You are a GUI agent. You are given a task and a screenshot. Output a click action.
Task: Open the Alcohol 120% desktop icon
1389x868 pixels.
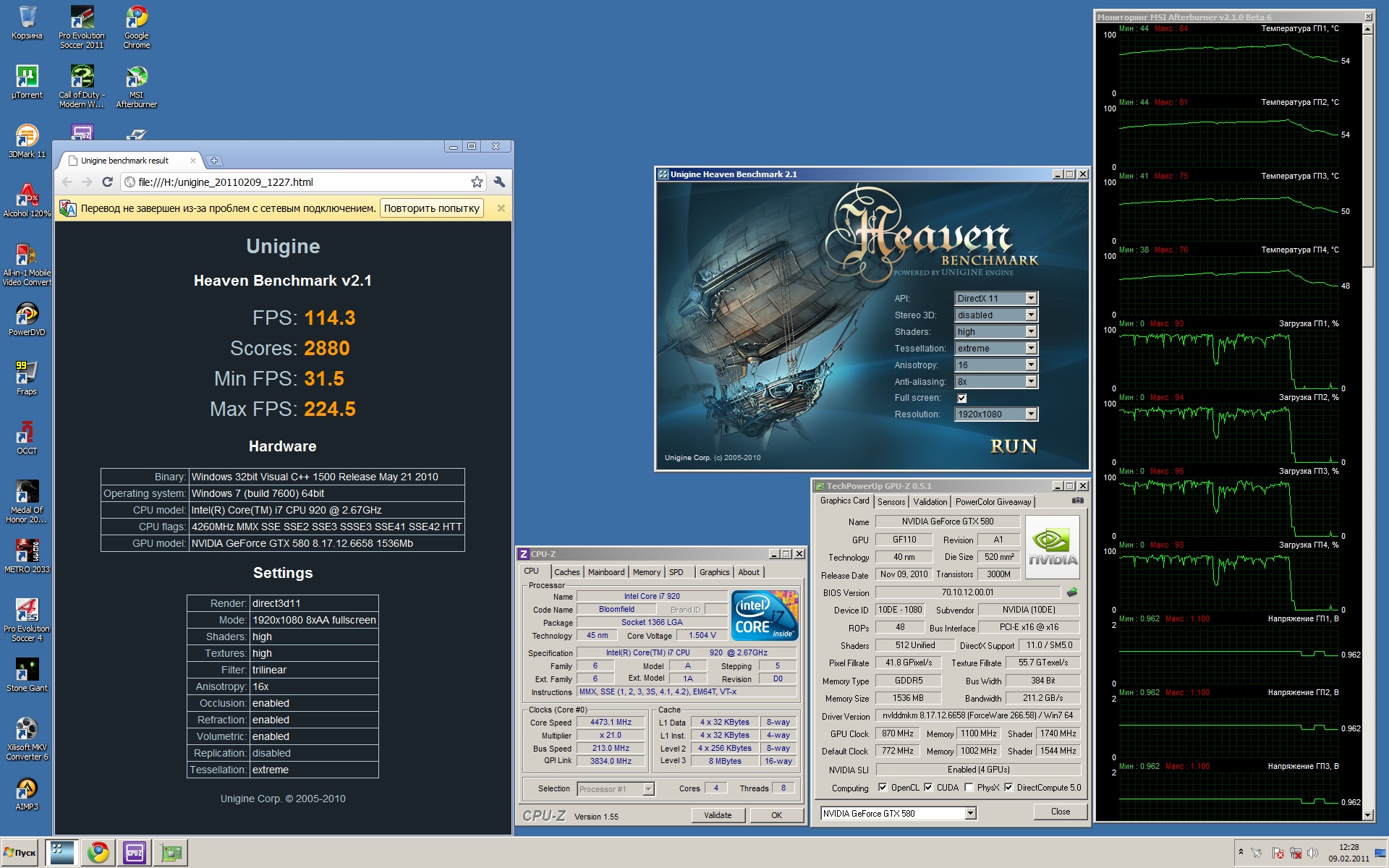click(27, 200)
